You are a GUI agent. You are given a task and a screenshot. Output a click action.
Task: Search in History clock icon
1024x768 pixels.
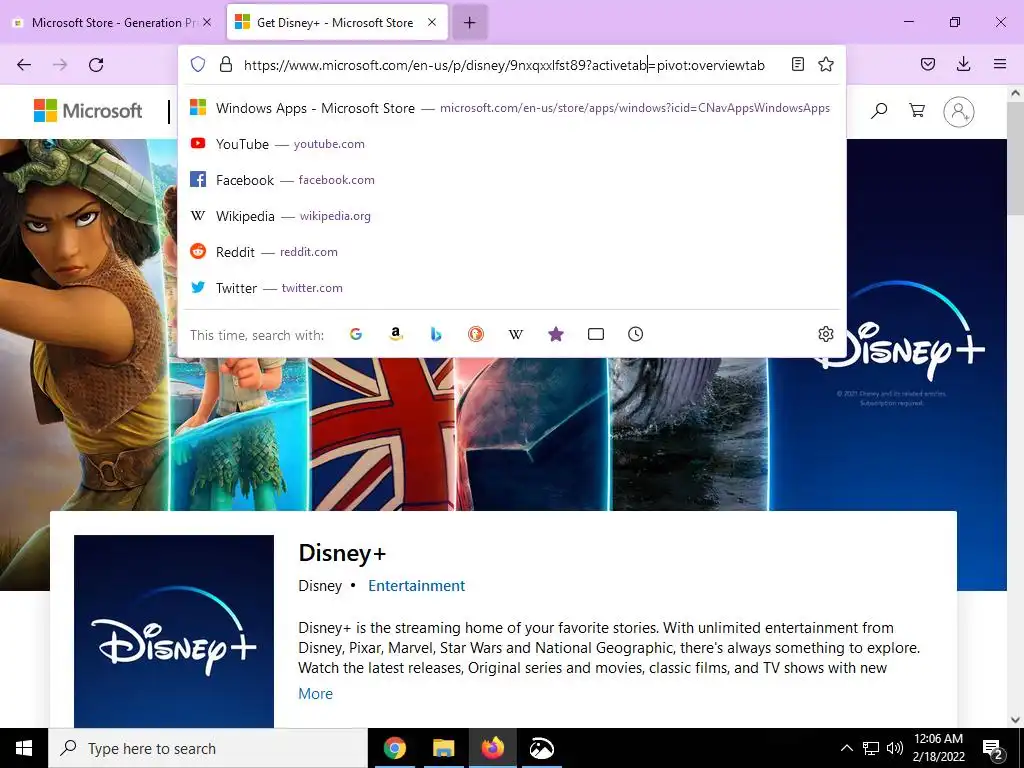pyautogui.click(x=635, y=334)
